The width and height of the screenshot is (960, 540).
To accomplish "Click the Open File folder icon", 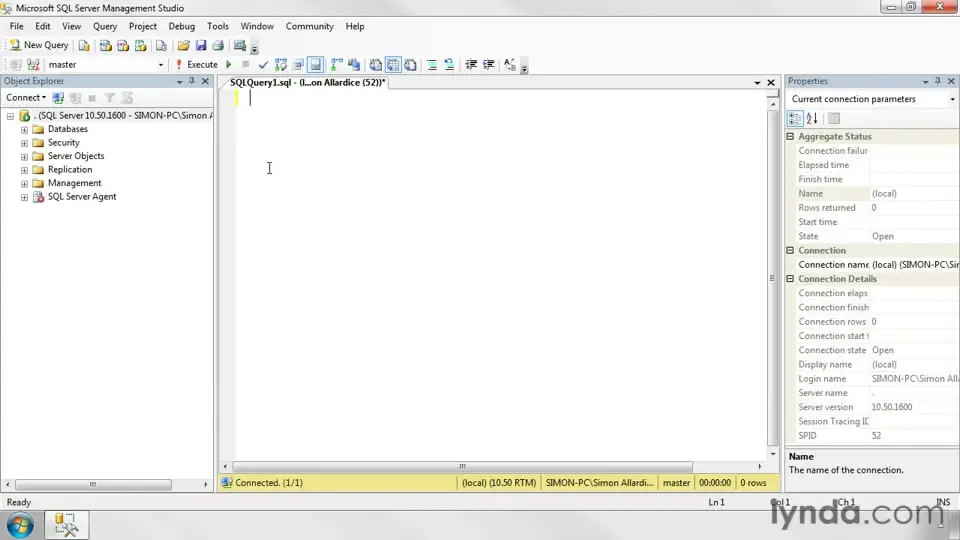I will point(183,45).
